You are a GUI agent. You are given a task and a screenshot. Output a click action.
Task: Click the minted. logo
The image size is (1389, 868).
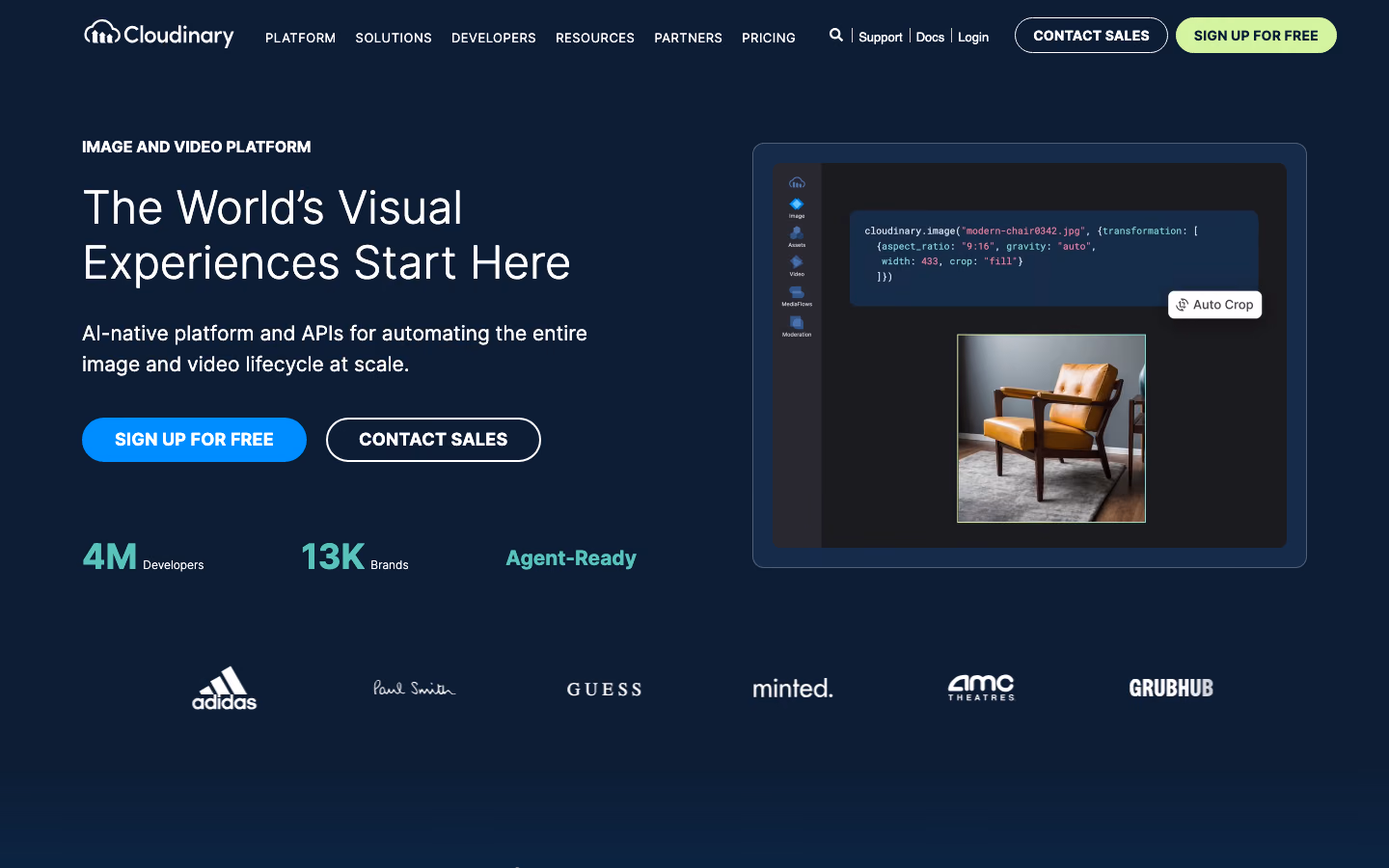[x=793, y=688]
